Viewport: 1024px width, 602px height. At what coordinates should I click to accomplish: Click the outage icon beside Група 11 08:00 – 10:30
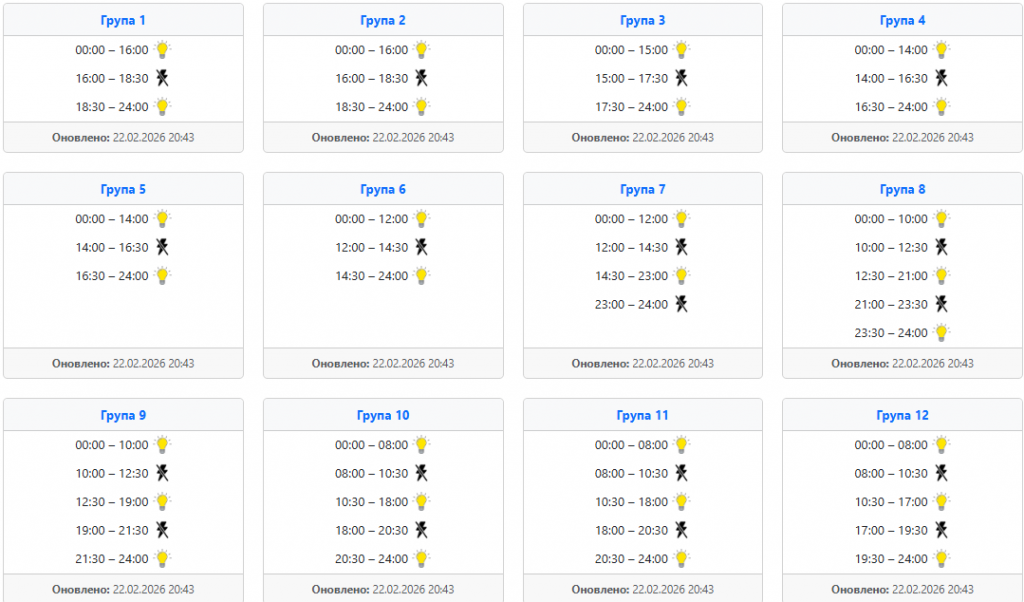point(682,473)
